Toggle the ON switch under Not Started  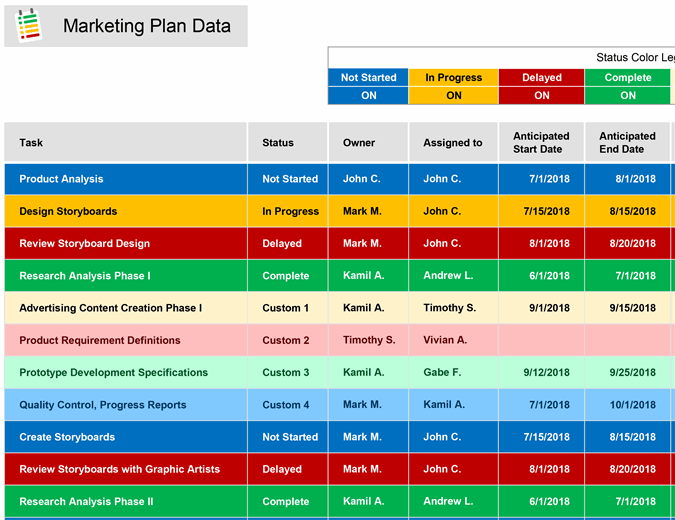click(x=368, y=96)
